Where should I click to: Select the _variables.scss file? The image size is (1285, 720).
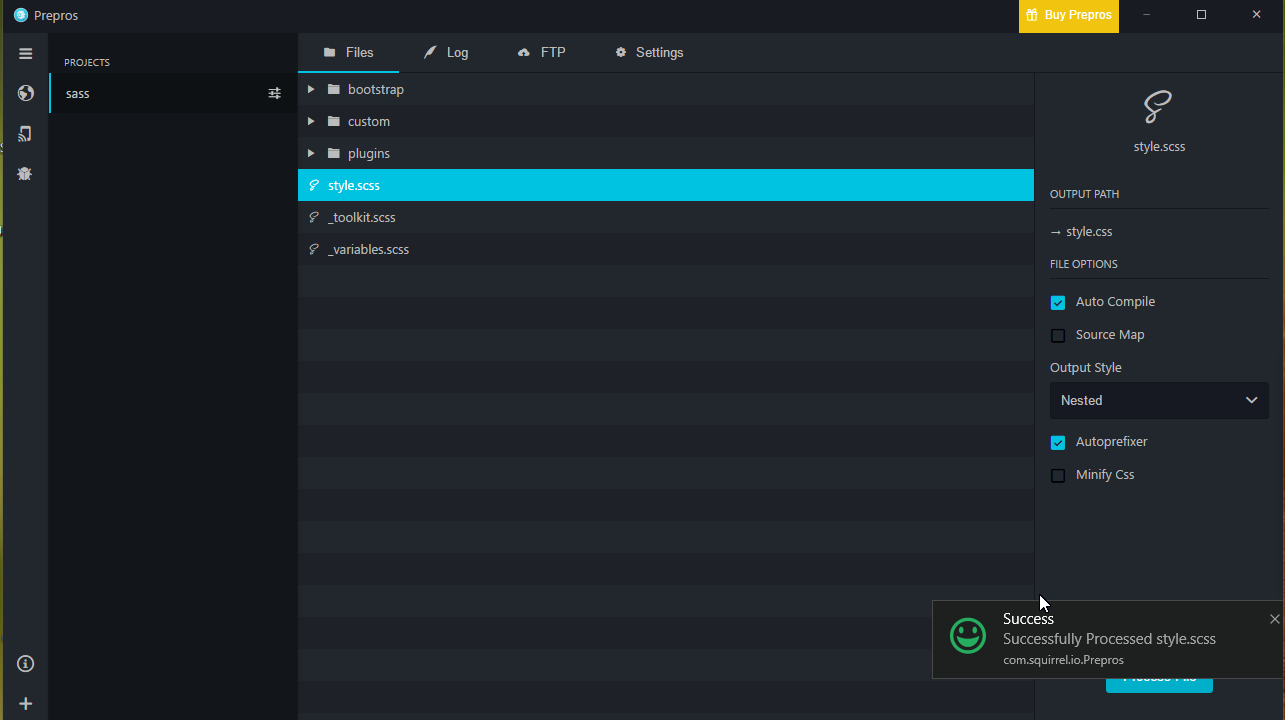[x=666, y=249]
